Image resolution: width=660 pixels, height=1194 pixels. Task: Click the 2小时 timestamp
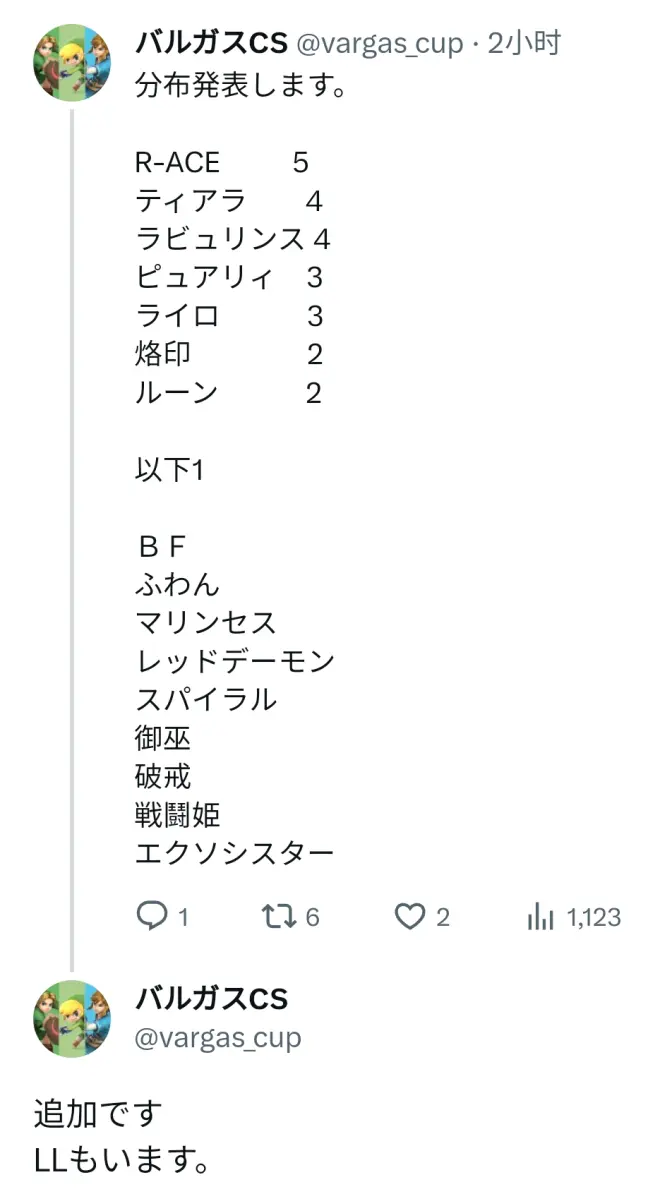click(x=524, y=43)
